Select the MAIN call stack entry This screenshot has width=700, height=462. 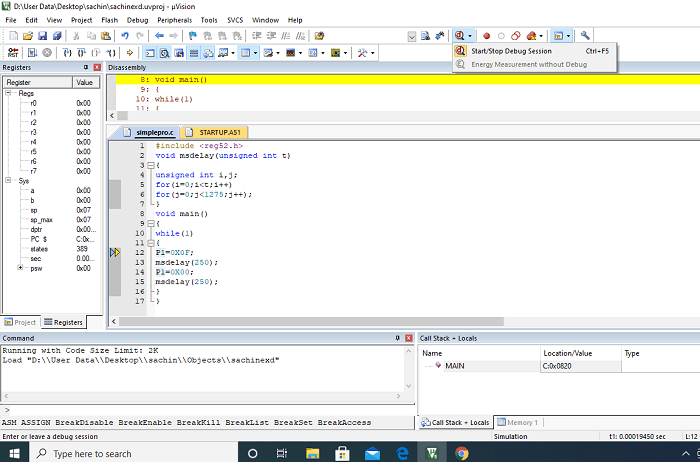coord(454,366)
